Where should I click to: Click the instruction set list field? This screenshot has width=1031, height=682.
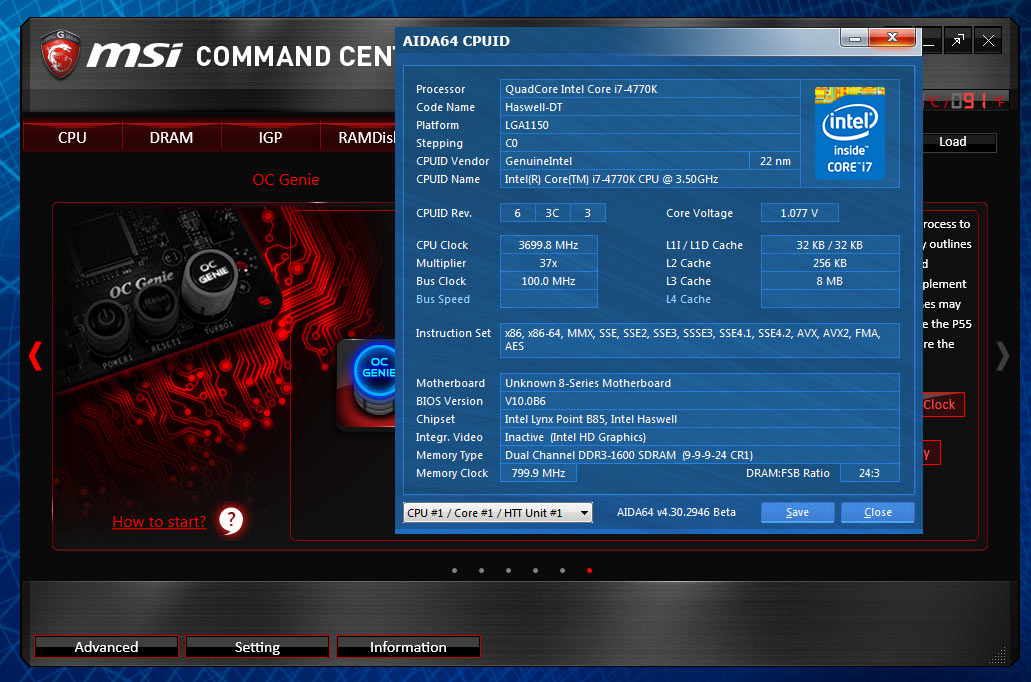(x=700, y=340)
